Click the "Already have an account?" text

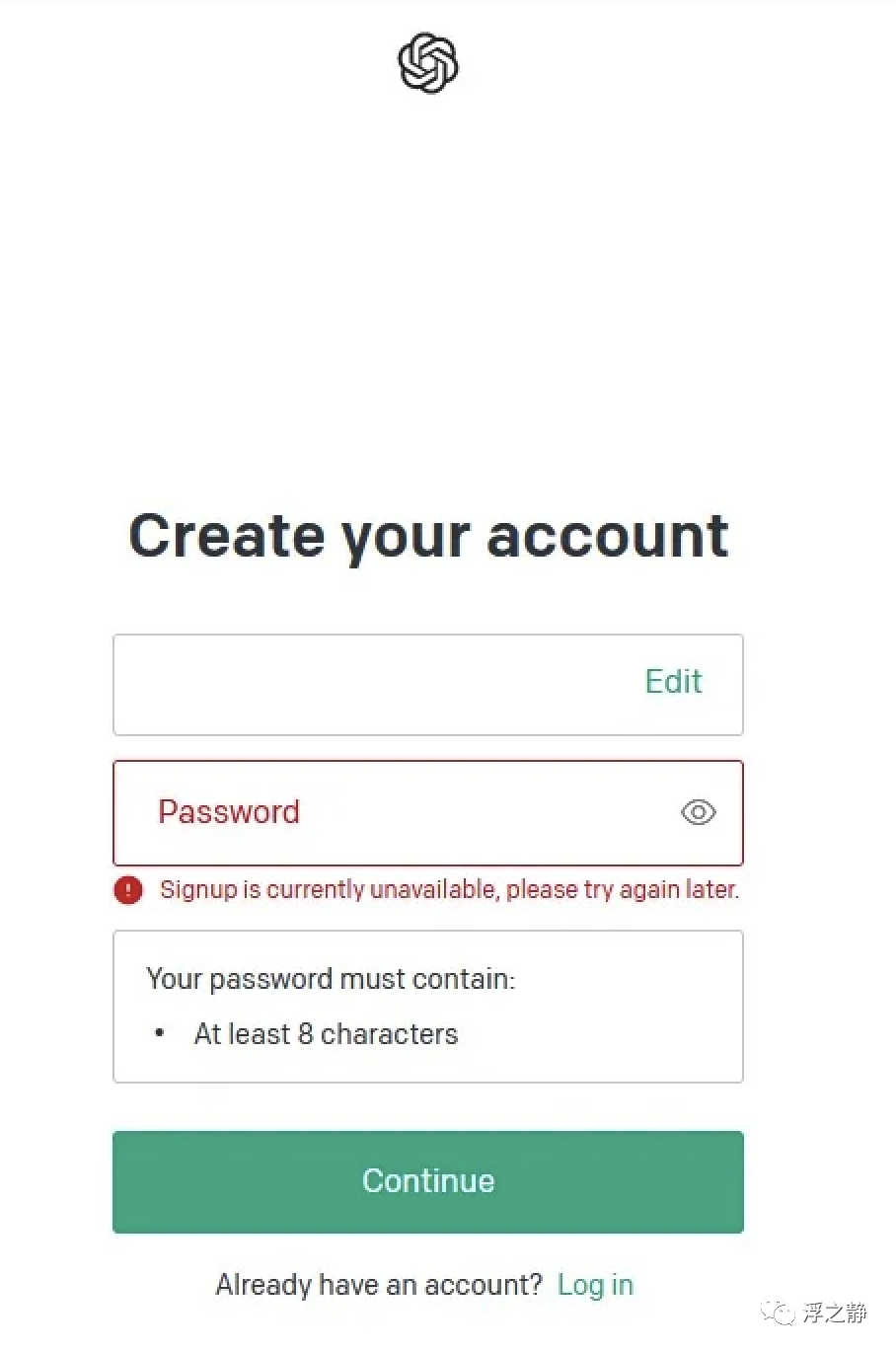pos(379,1285)
